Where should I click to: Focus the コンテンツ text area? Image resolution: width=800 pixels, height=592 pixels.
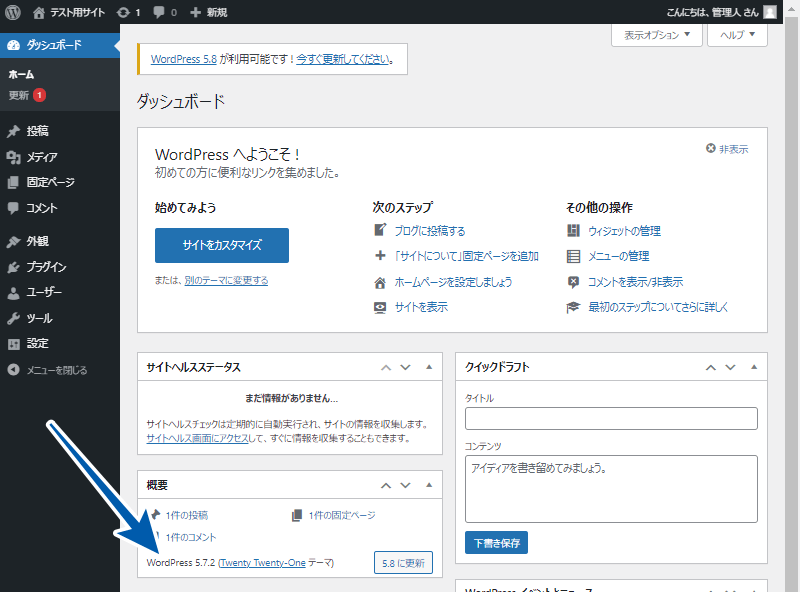[611, 489]
